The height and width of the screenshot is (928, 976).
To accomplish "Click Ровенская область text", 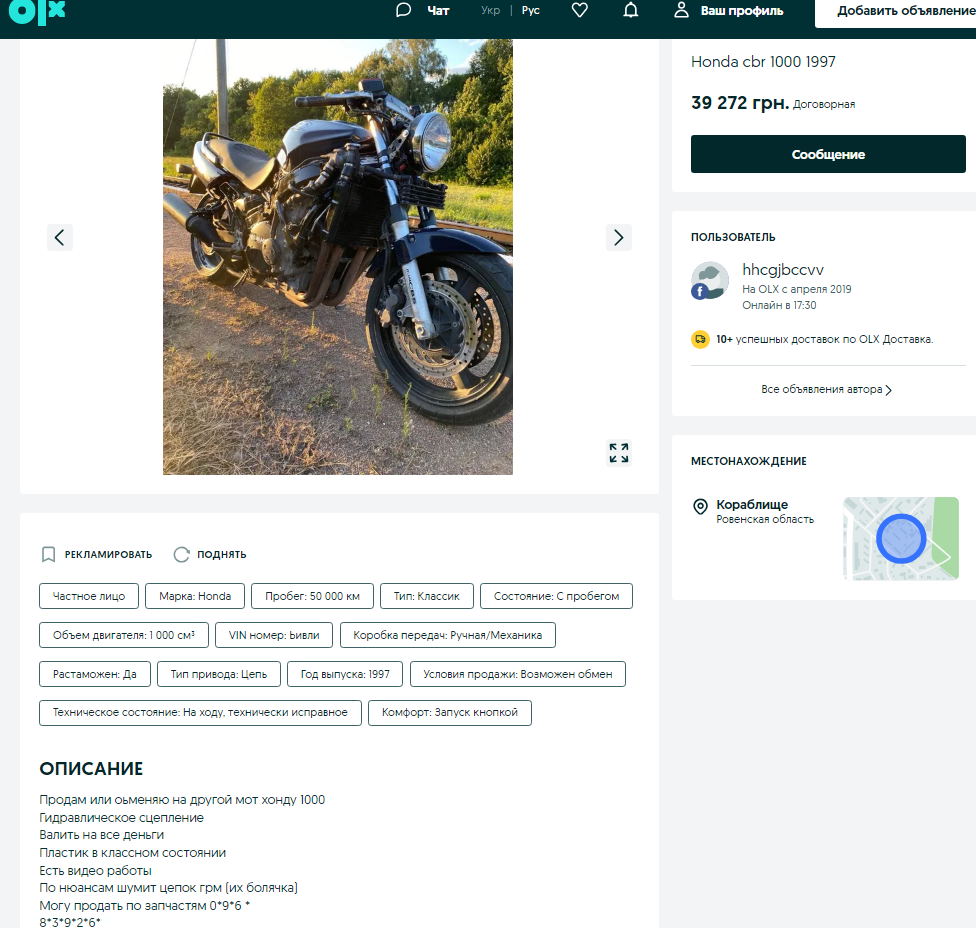I will point(765,519).
